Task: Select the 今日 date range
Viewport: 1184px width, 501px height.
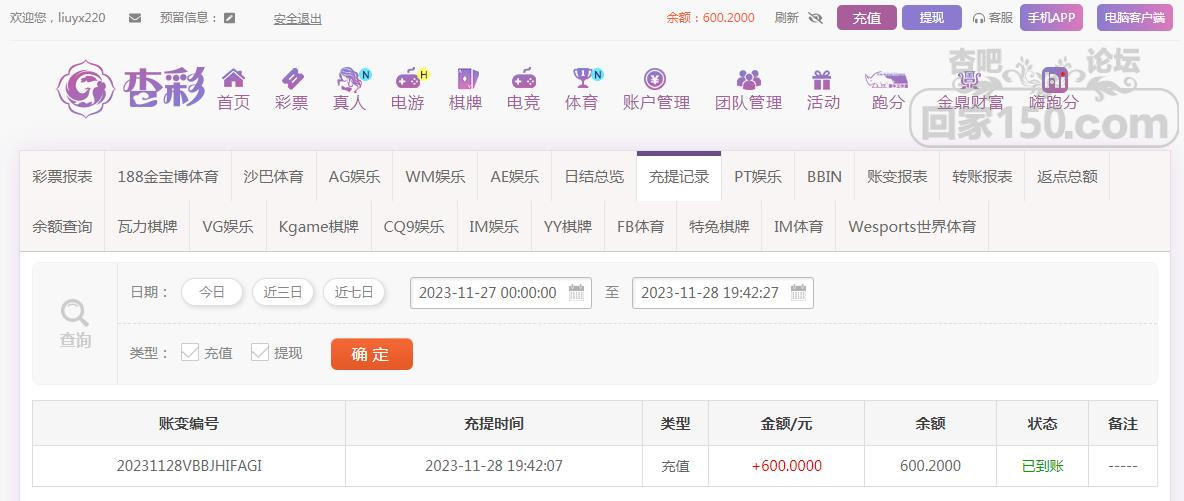Action: [x=212, y=292]
